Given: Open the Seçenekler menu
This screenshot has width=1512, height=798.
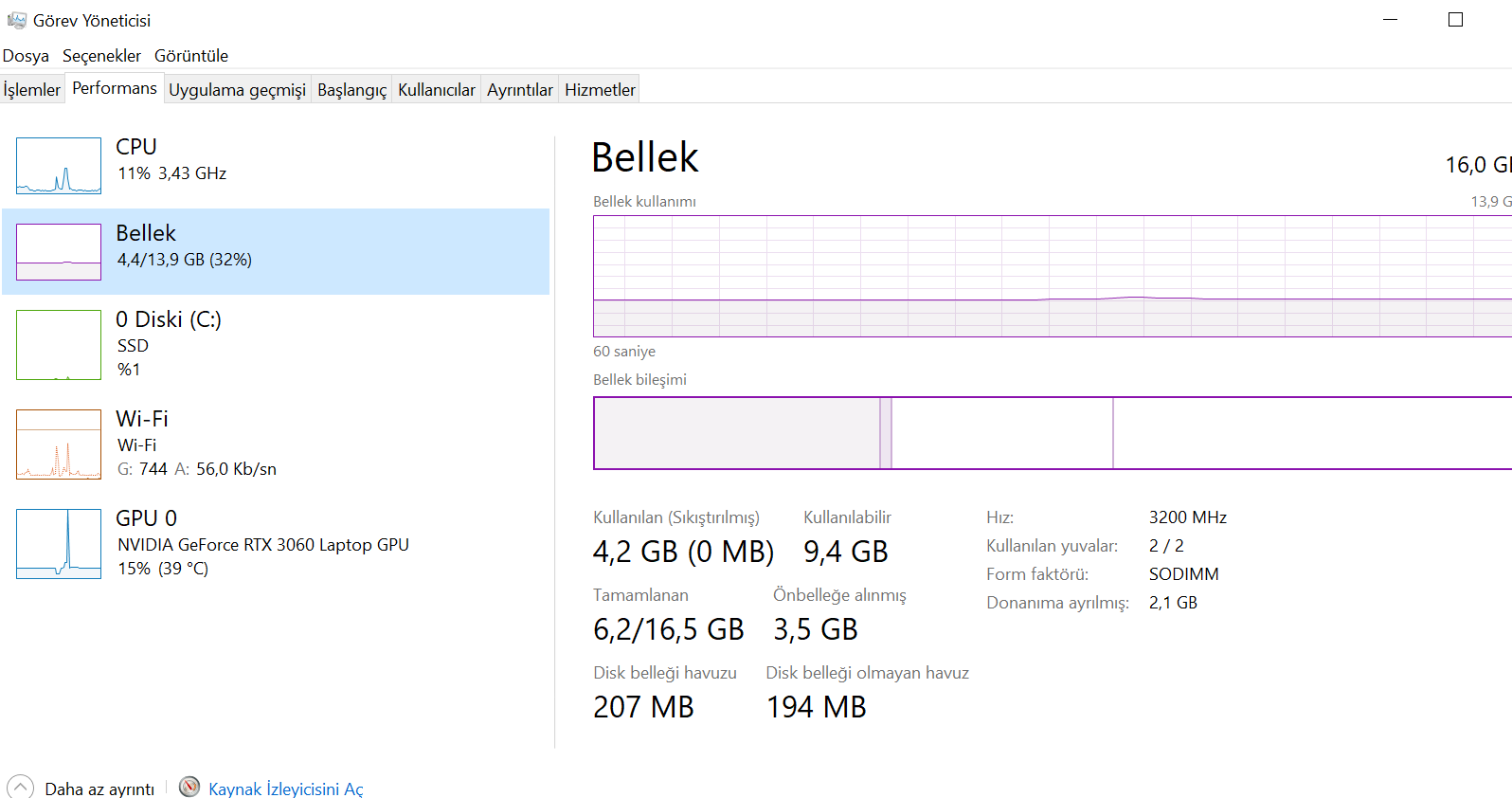Looking at the screenshot, I should coord(101,56).
